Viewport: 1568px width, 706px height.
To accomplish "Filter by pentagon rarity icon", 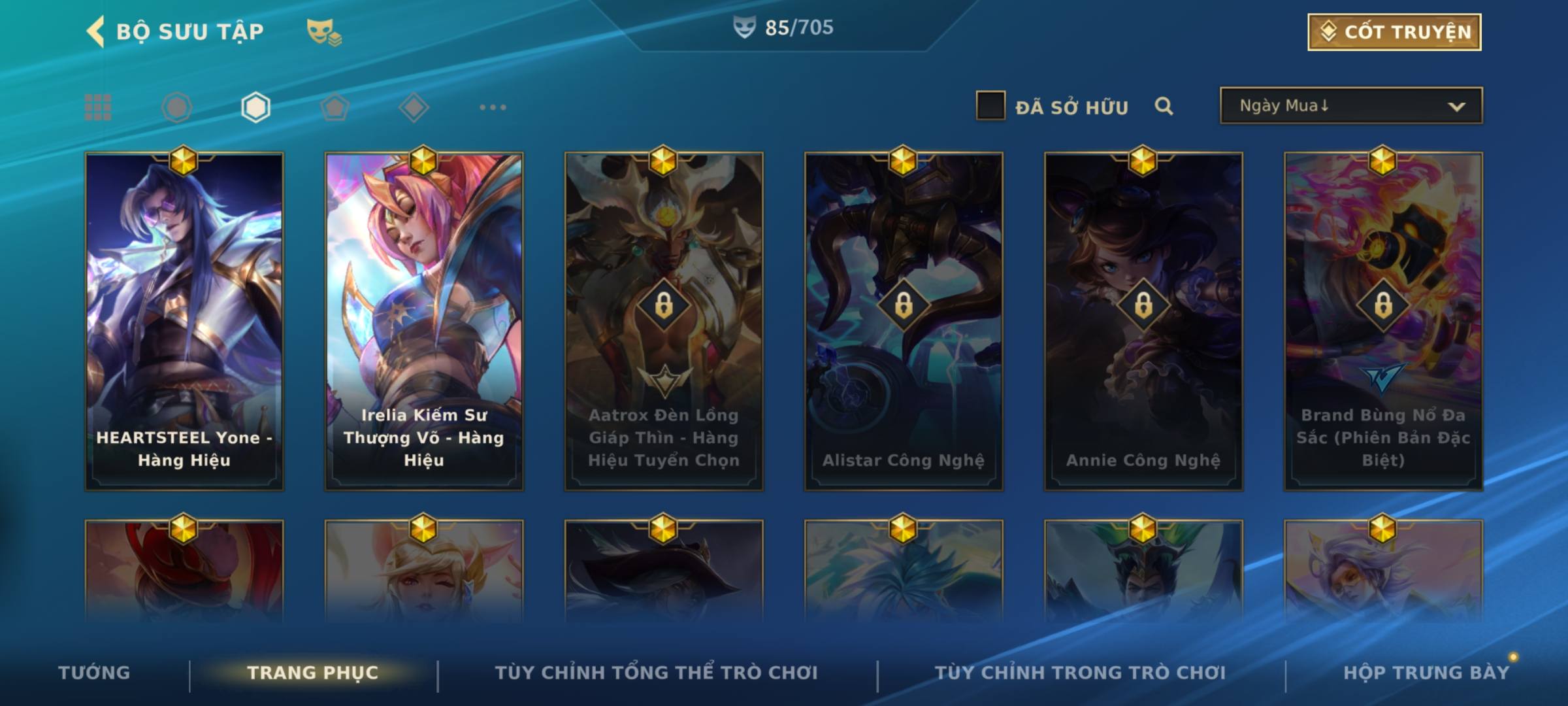I will click(x=335, y=107).
